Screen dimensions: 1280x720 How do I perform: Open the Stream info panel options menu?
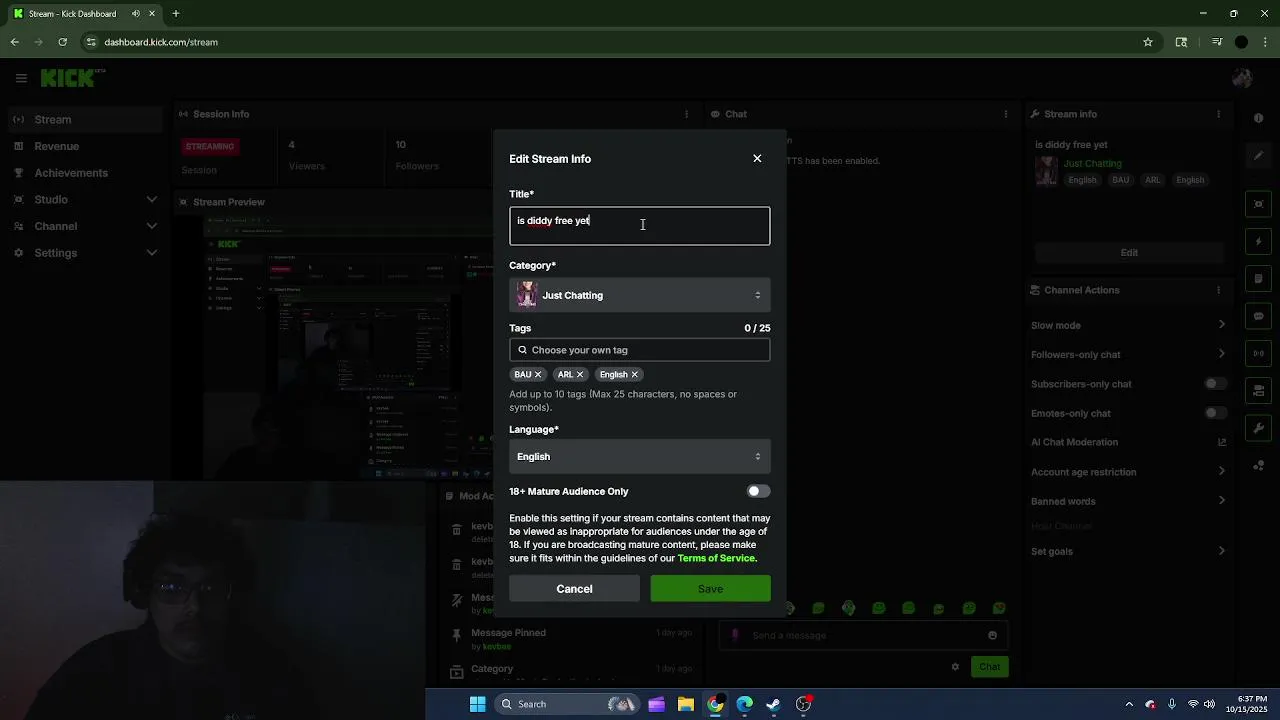pyautogui.click(x=1218, y=114)
